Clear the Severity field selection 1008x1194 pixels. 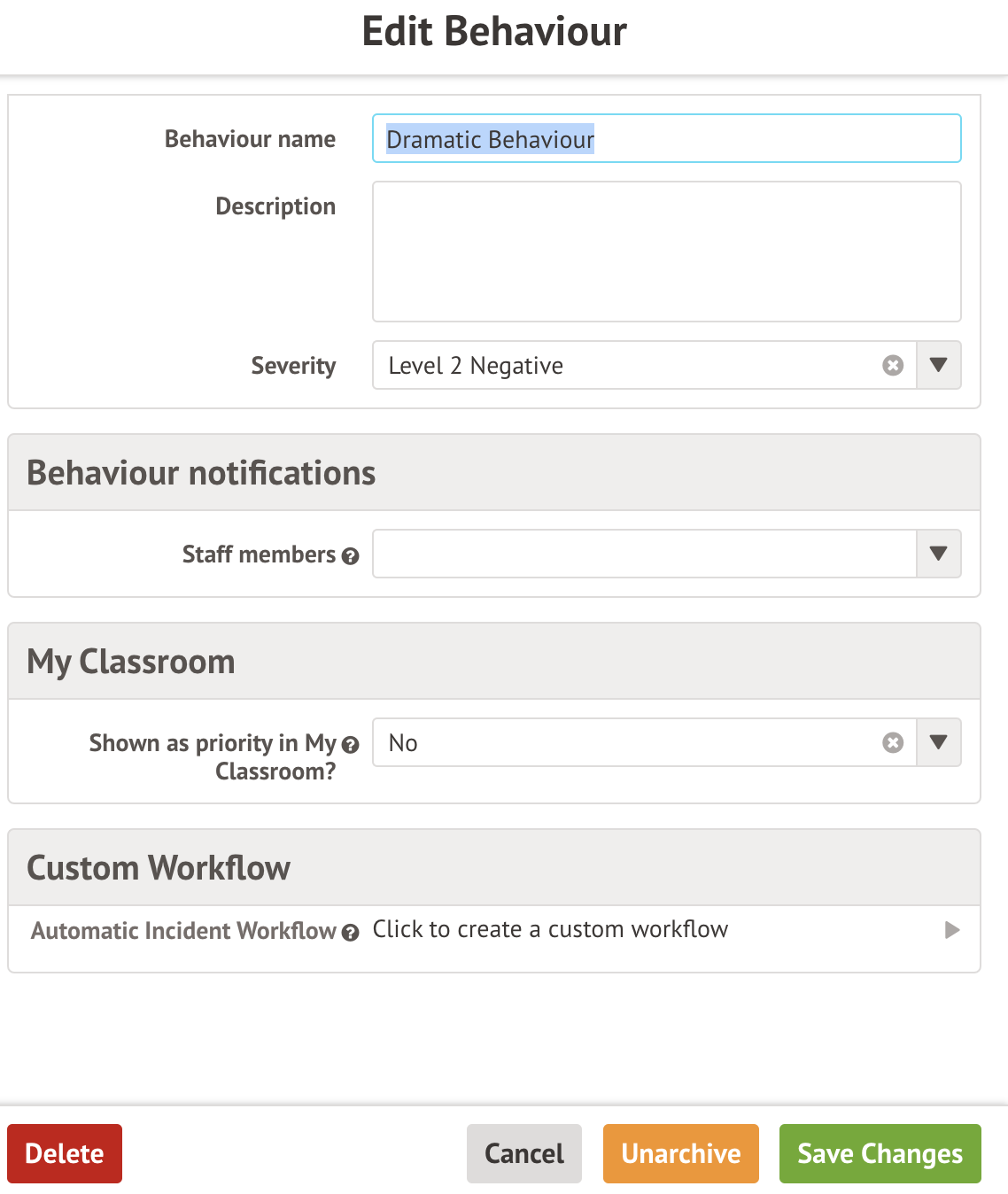[893, 366]
